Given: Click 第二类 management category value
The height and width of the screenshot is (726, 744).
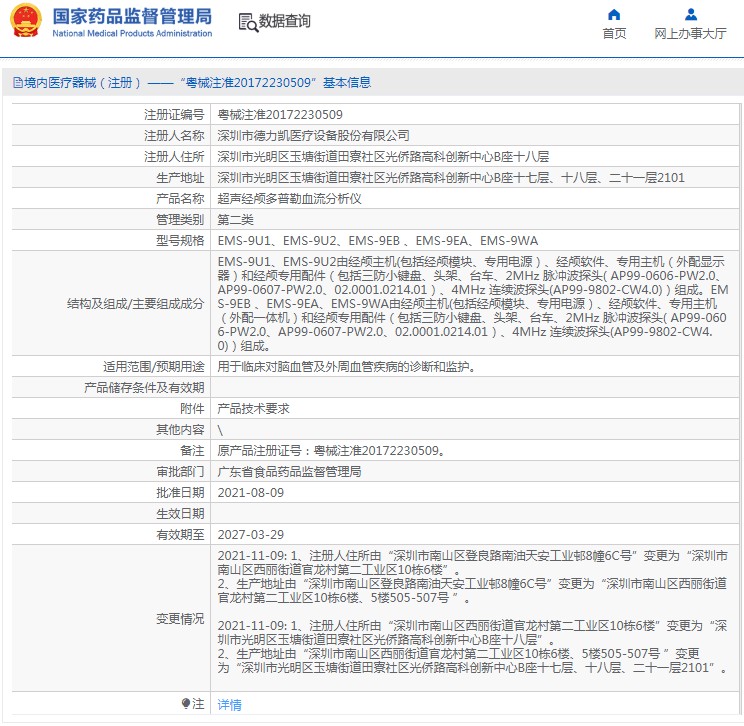Looking at the screenshot, I should (235, 220).
